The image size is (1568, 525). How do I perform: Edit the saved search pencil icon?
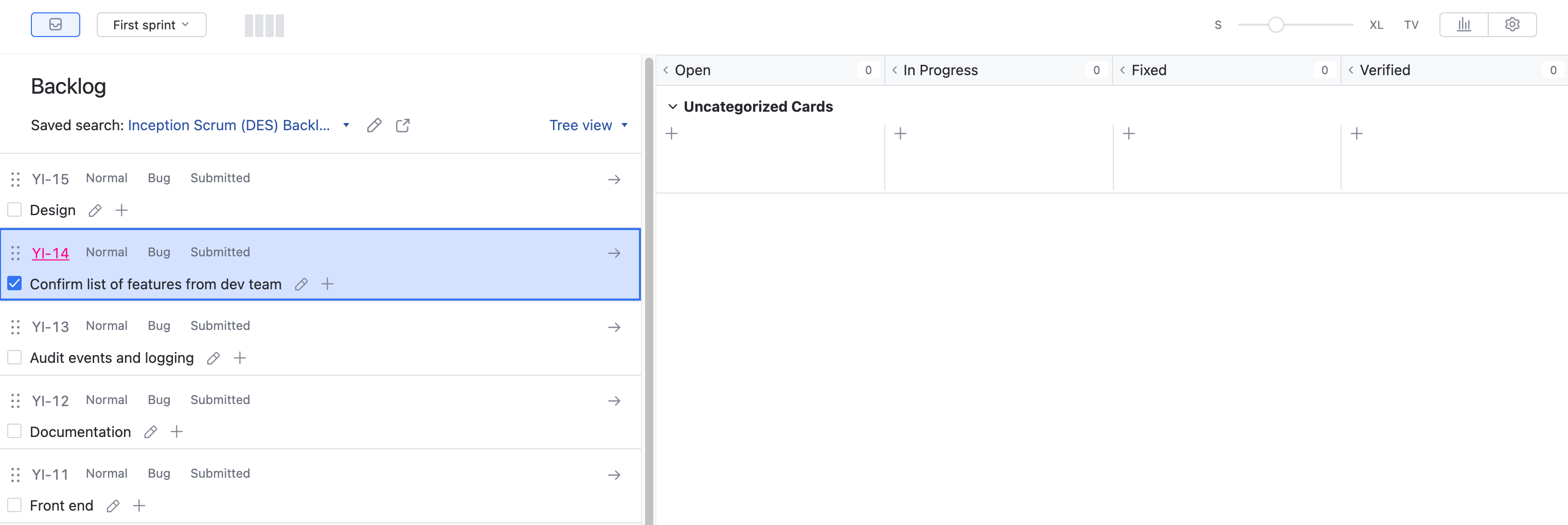375,126
